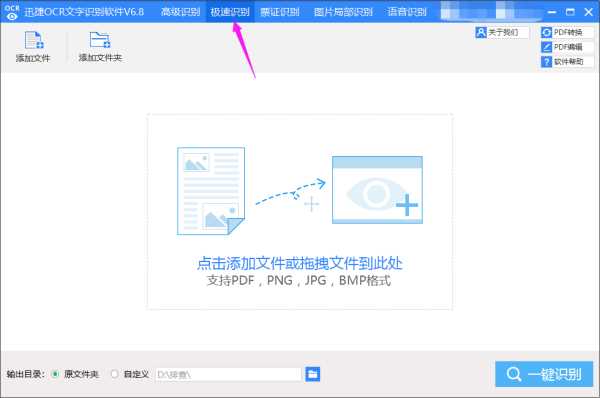Click the blue browse folder icon

click(x=313, y=374)
